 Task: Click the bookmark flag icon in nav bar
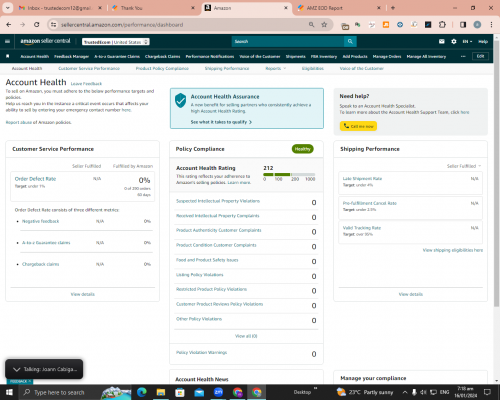point(8,56)
